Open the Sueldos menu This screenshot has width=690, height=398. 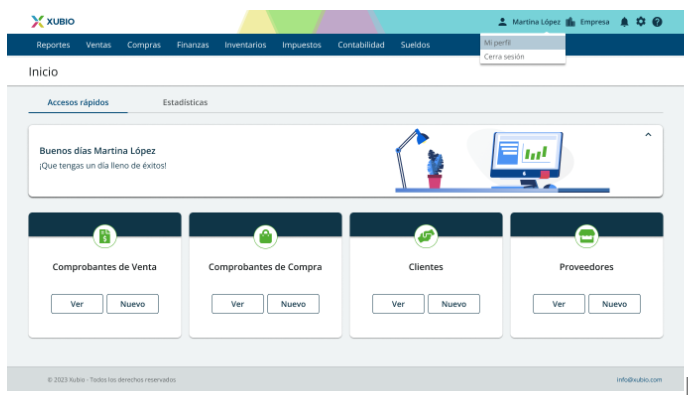pyautogui.click(x=415, y=45)
